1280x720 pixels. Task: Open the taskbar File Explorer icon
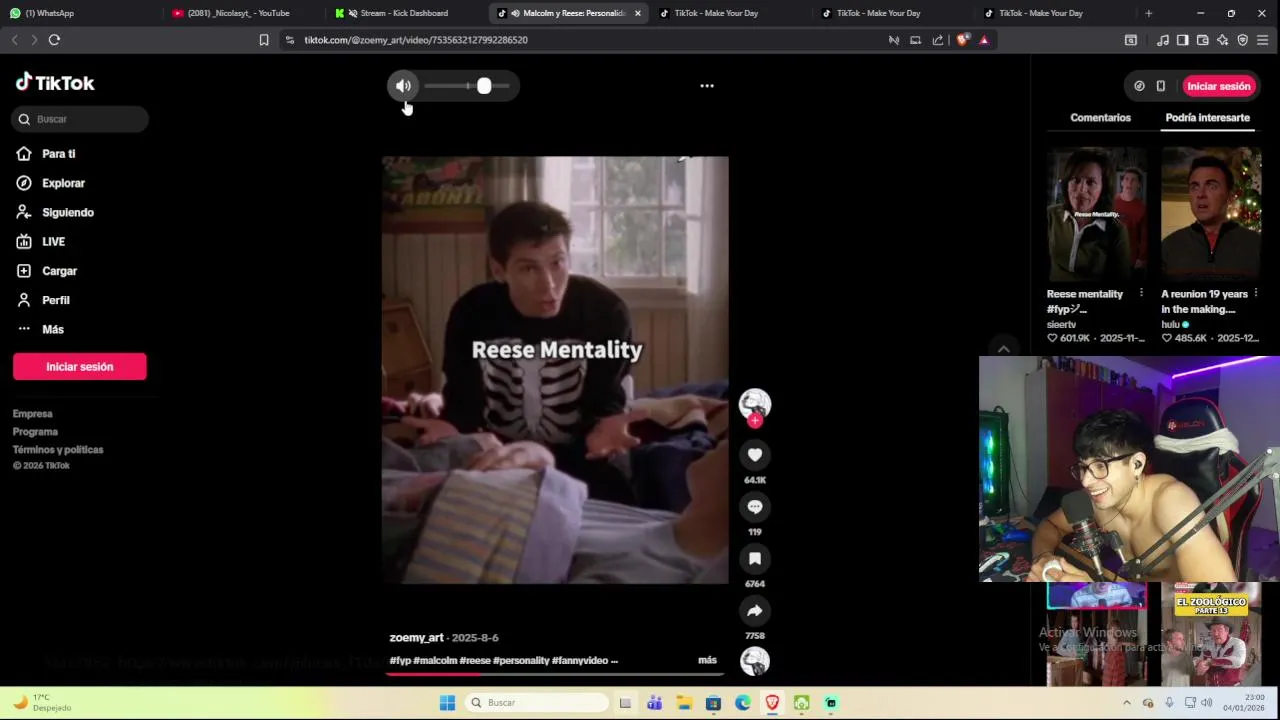[x=683, y=703]
